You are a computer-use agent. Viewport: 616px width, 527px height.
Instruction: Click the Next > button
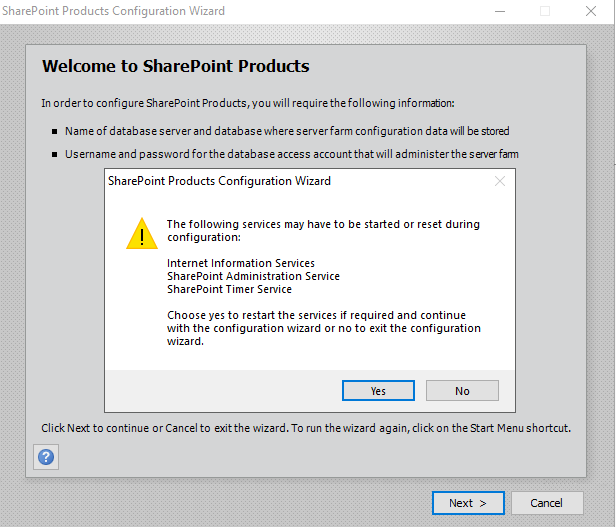468,503
